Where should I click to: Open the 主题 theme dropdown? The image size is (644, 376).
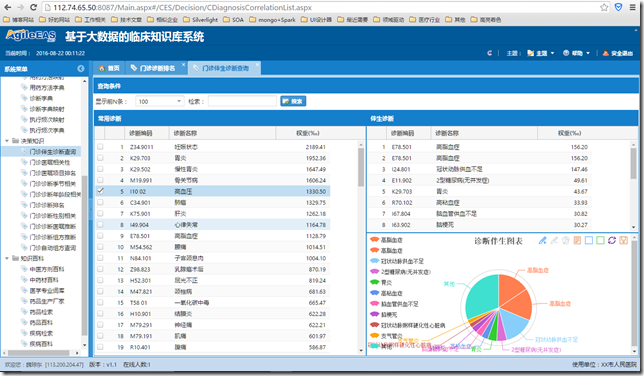click(540, 53)
